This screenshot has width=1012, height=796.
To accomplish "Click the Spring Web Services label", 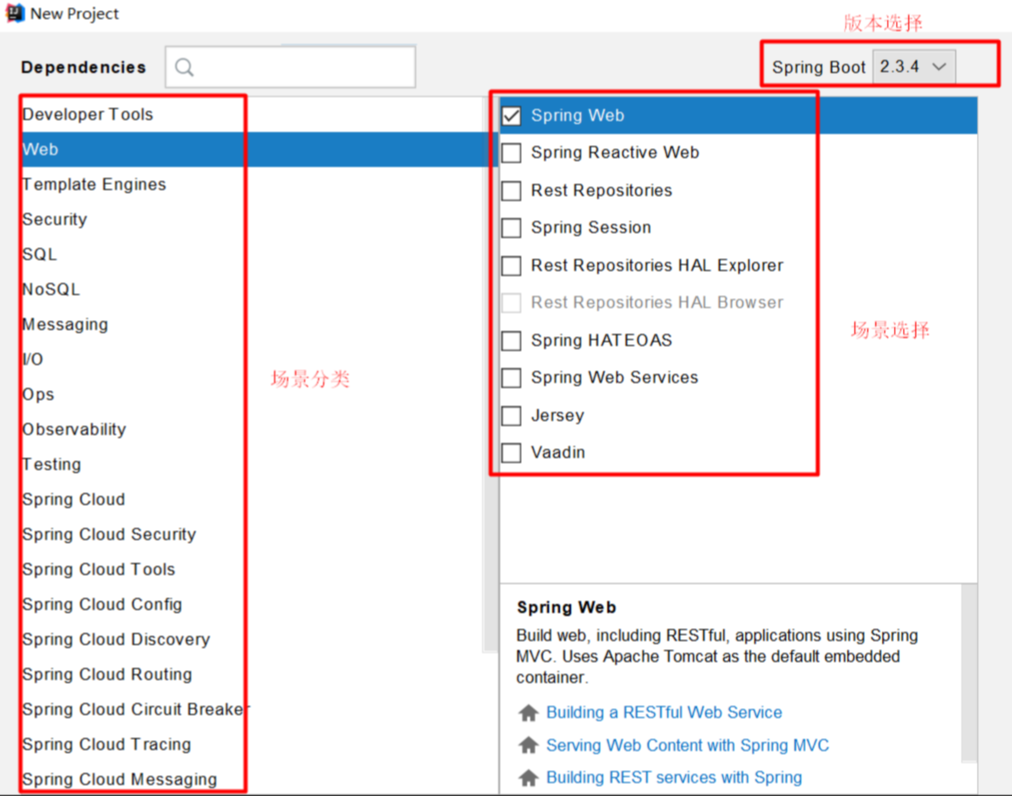I will point(614,378).
